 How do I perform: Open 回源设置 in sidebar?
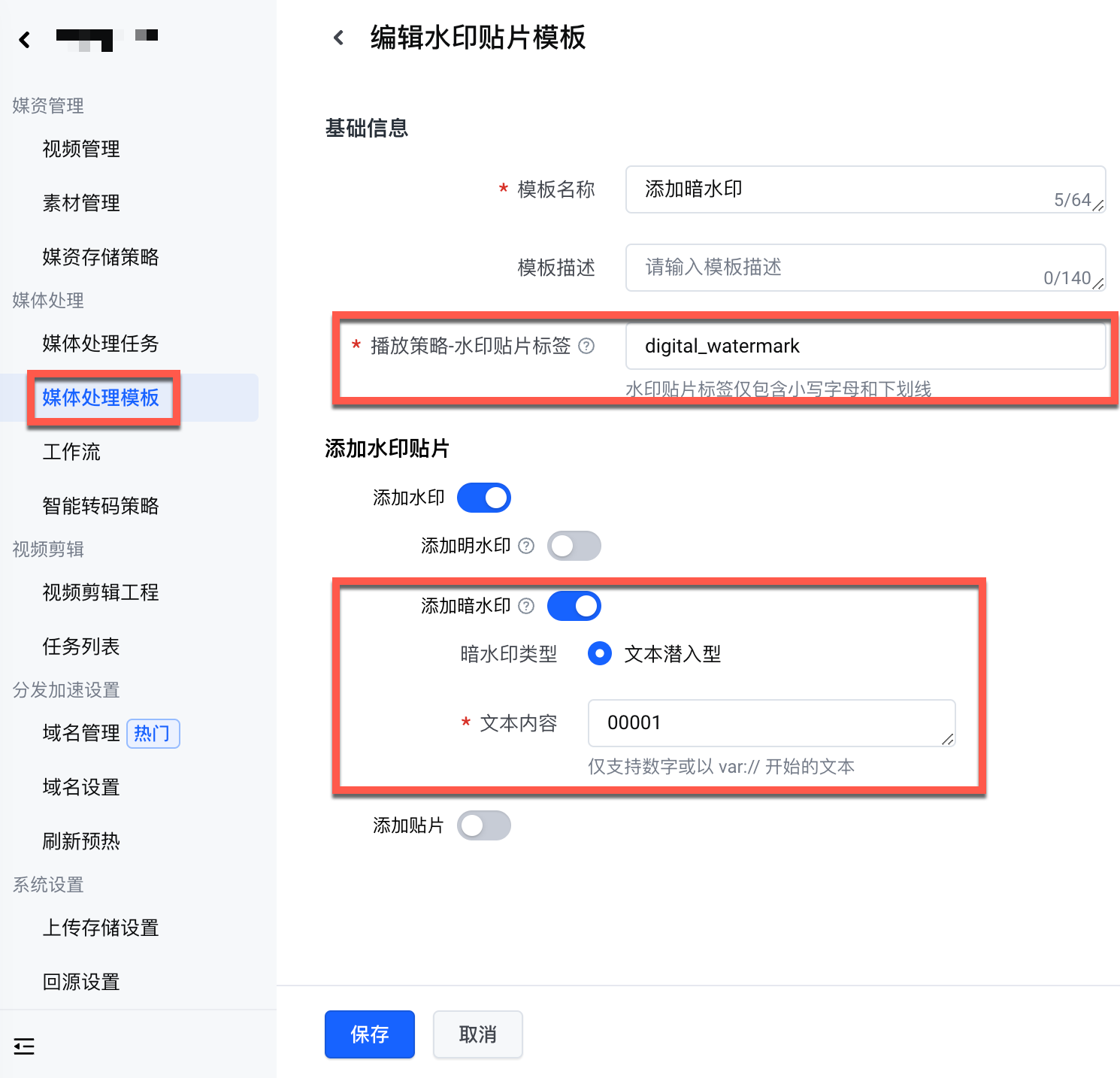point(81,982)
